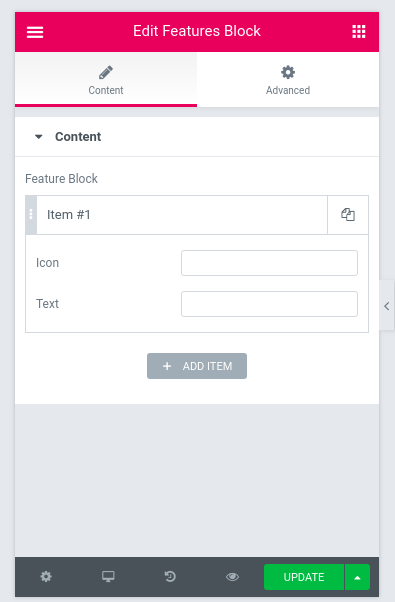Click the Feature Block label
Viewport: 395px width, 602px height.
(x=61, y=179)
